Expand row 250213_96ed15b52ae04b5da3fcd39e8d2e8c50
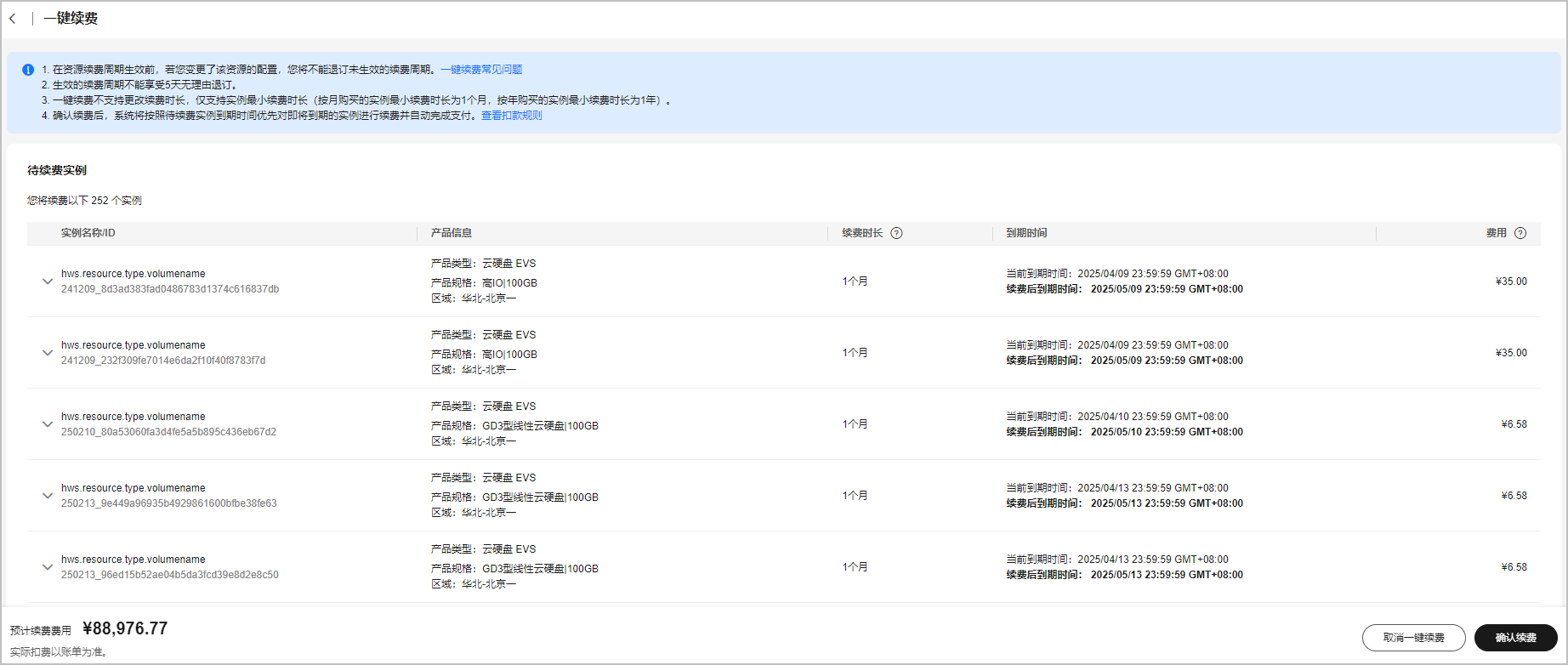Screen dimensions: 1568x665 coord(48,567)
